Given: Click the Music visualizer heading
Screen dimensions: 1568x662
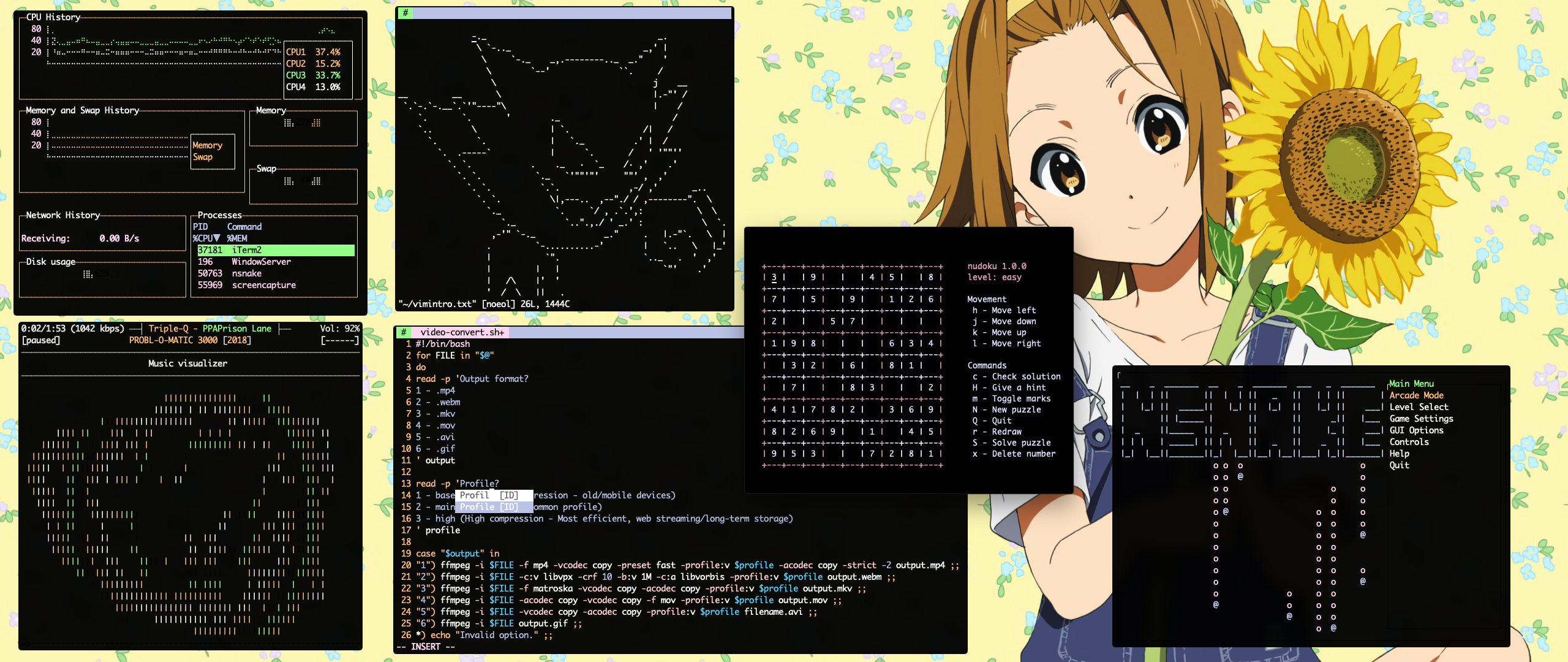Looking at the screenshot, I should click(187, 363).
